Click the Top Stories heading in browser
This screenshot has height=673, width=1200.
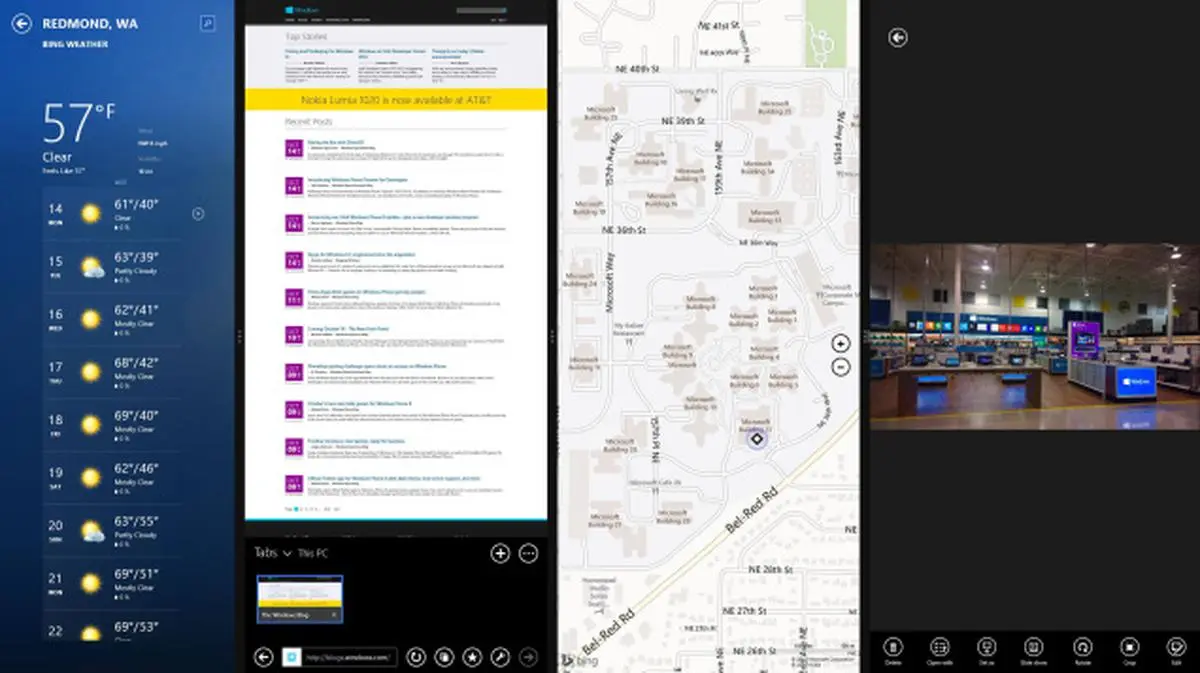306,36
